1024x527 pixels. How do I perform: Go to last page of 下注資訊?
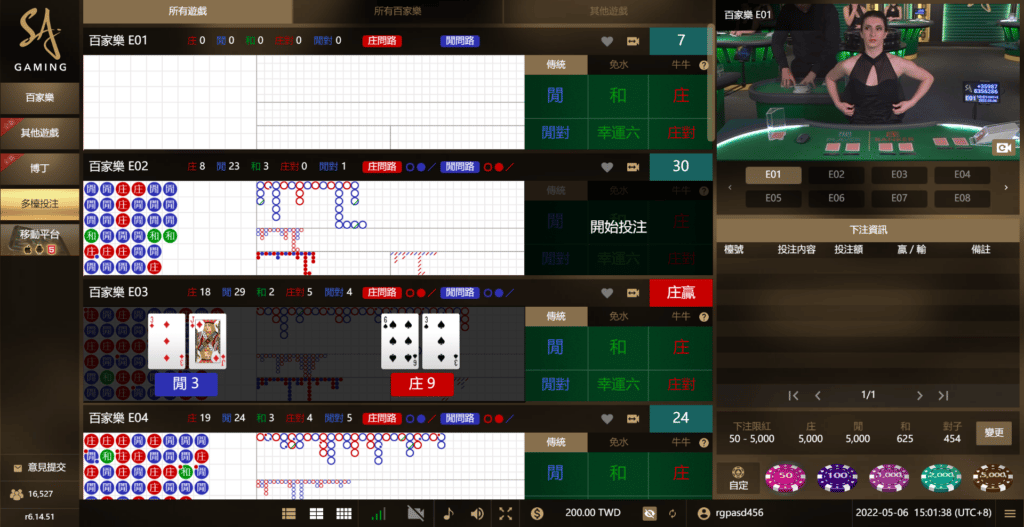[943, 395]
